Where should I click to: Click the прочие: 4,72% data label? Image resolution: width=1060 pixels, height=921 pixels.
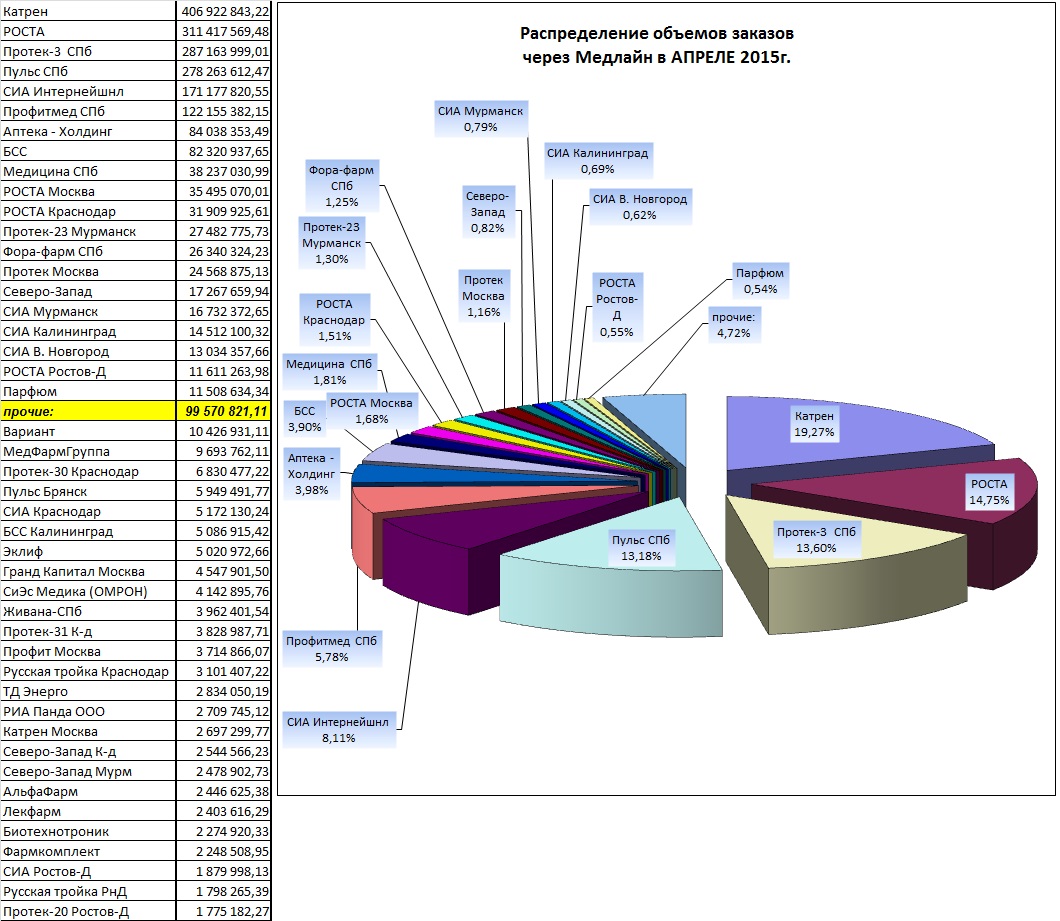point(733,325)
